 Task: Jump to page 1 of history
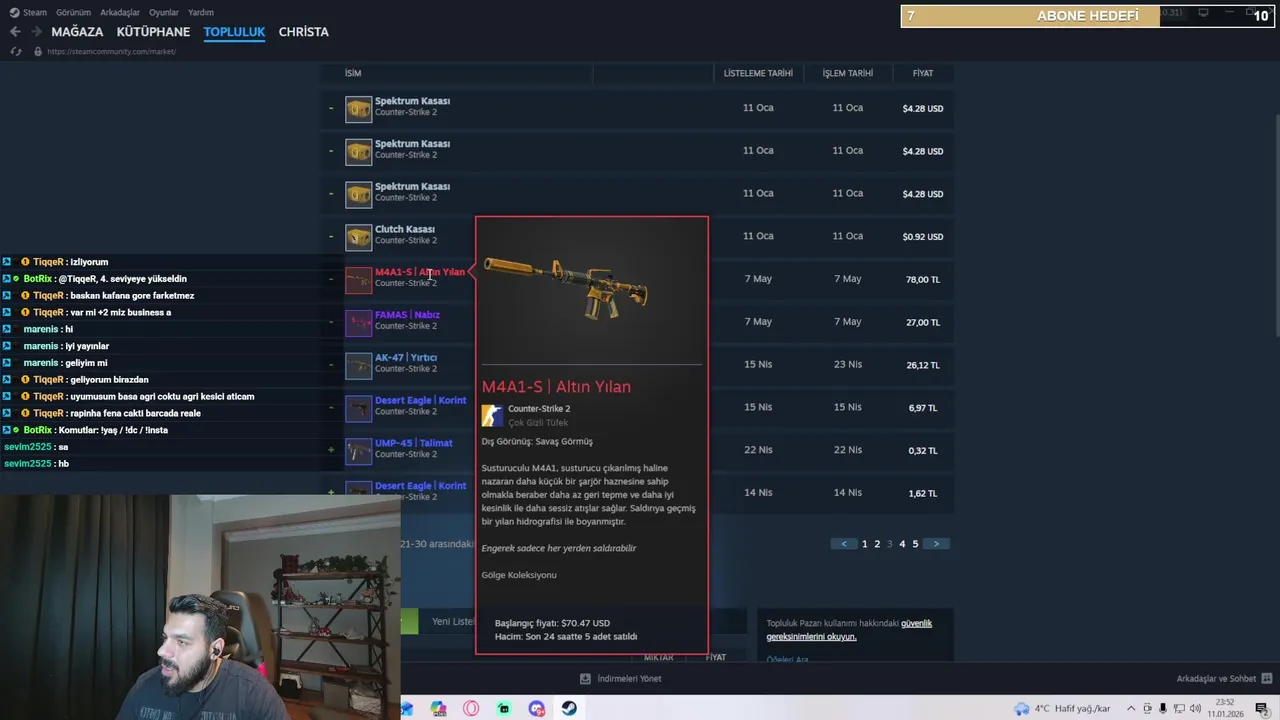[x=865, y=544]
